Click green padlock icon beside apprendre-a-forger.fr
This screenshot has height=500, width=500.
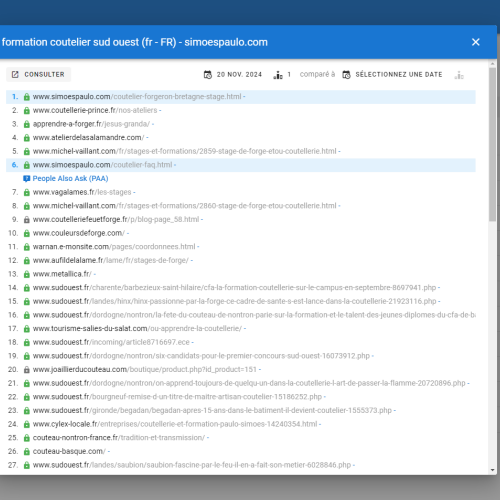pos(27,124)
